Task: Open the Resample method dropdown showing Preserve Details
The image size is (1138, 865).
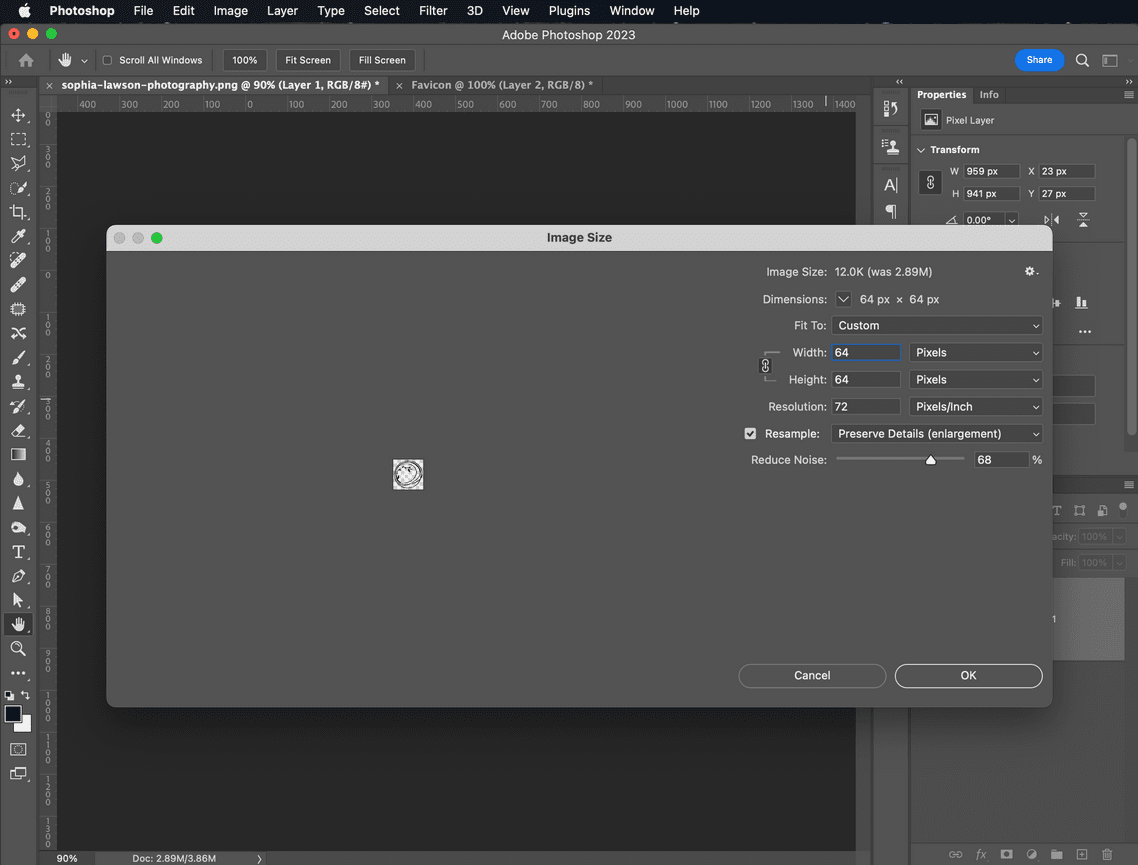Action: (x=937, y=433)
